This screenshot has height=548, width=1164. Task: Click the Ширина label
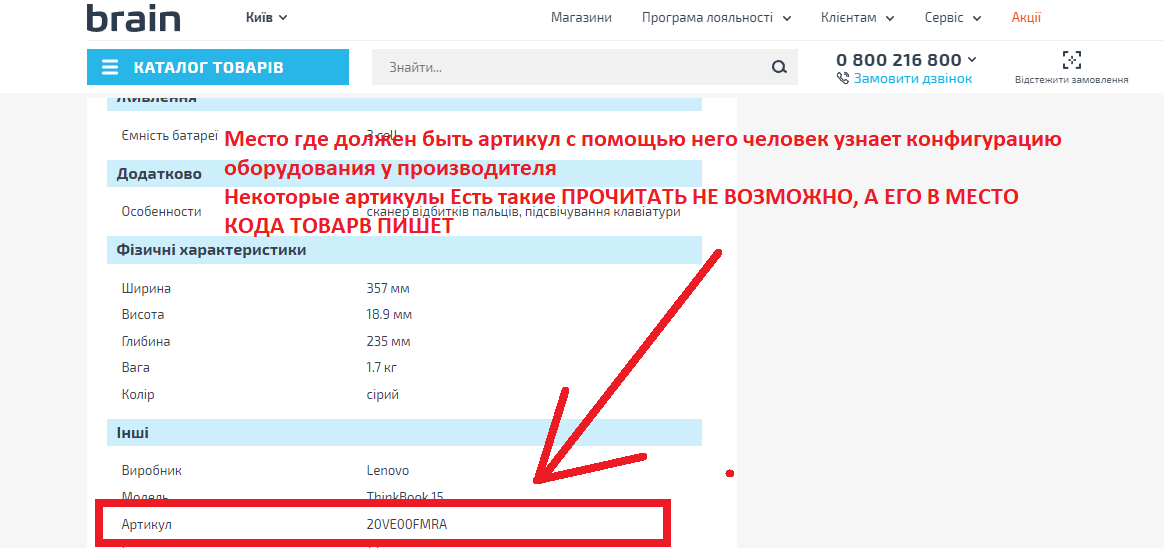[146, 288]
